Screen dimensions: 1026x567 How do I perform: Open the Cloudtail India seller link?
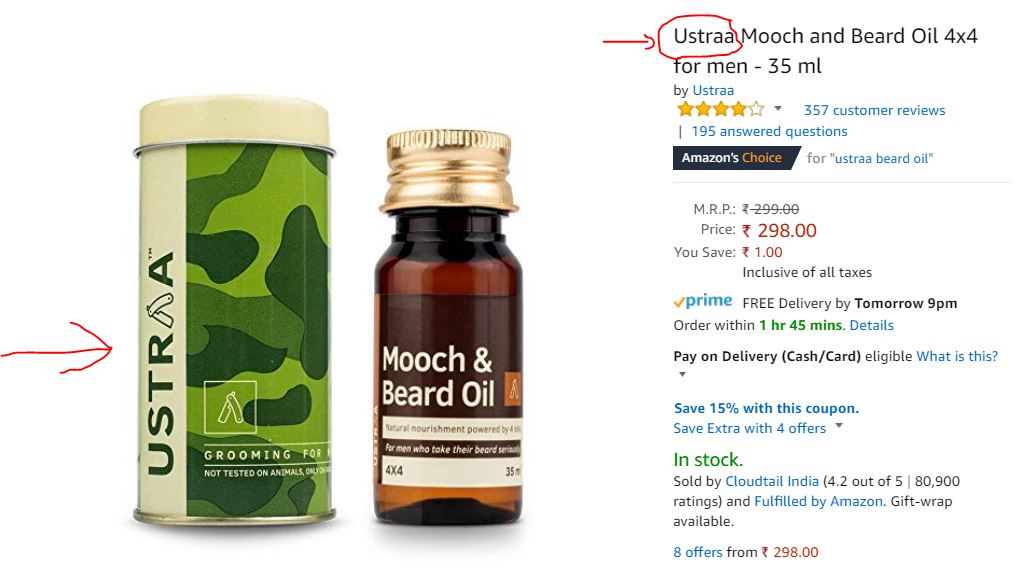click(x=771, y=481)
